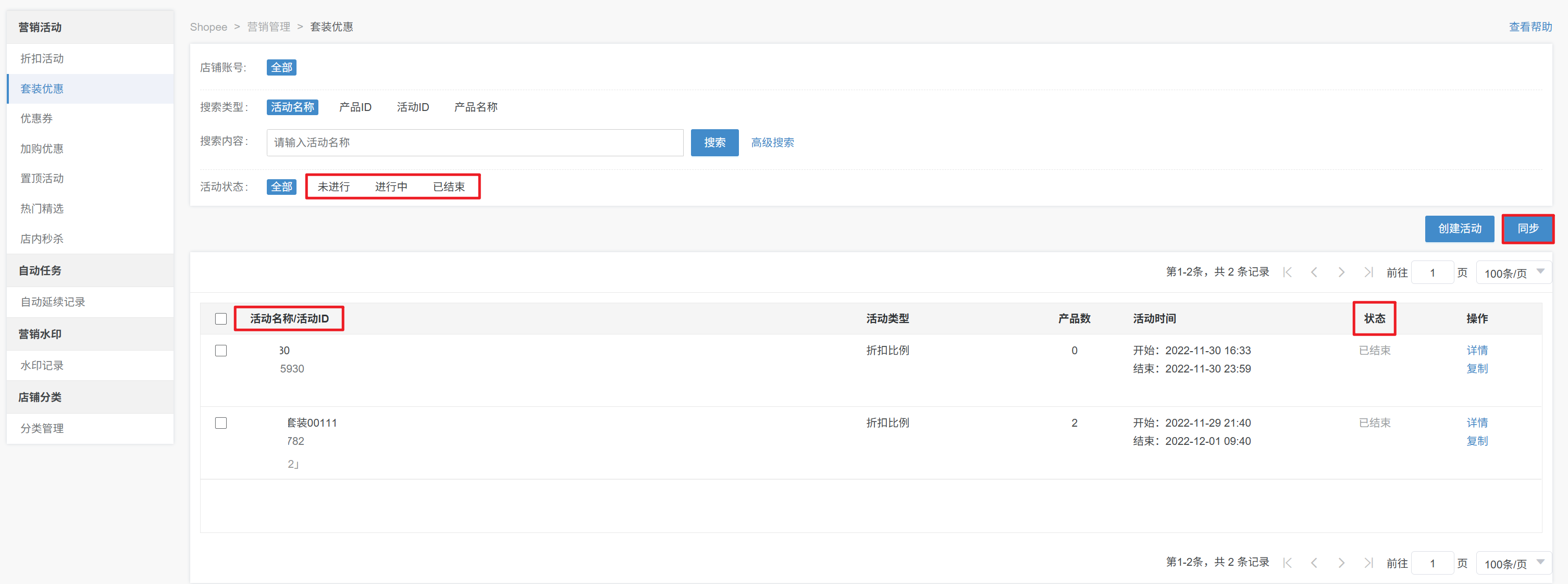Screen dimensions: 1568x584
Task: Click the 创建活动 button
Action: [1459, 229]
